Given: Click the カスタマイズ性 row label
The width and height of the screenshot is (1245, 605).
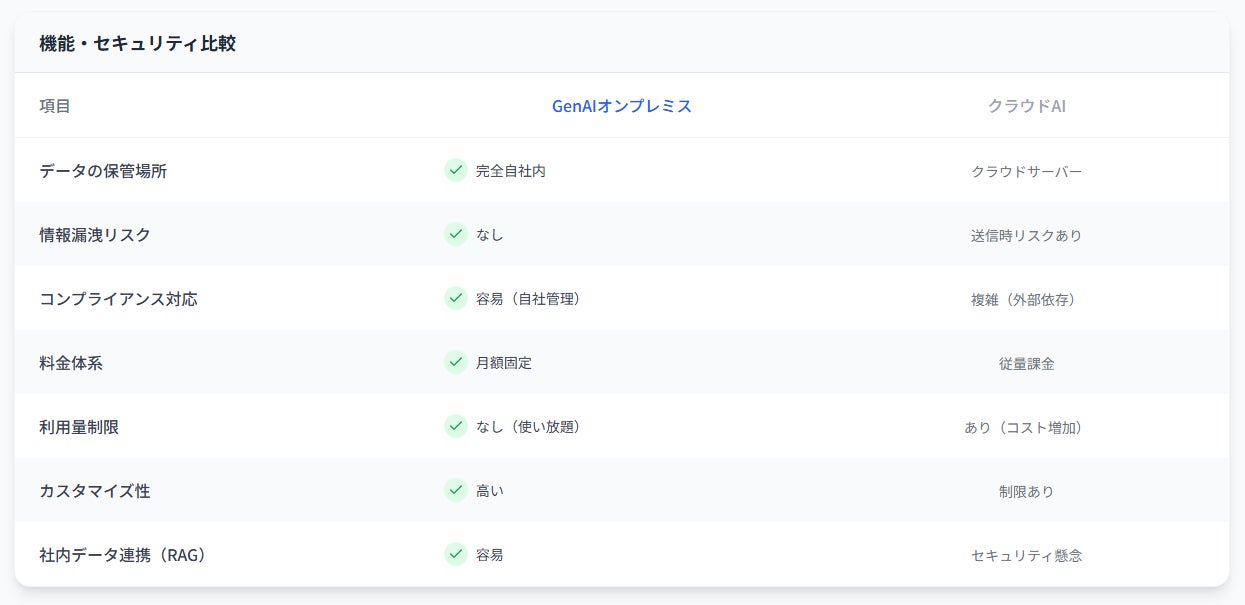Looking at the screenshot, I should click(95, 491).
